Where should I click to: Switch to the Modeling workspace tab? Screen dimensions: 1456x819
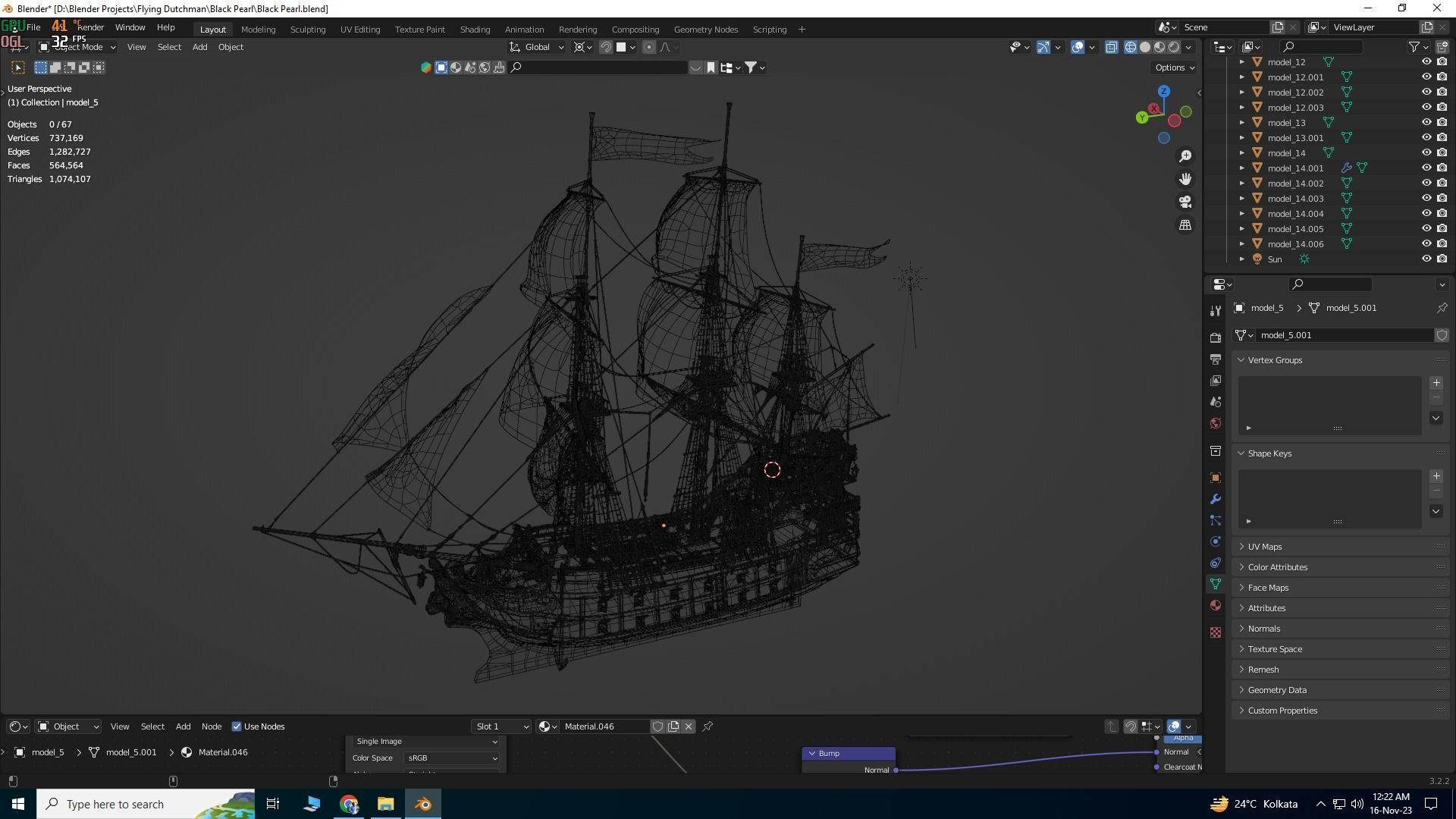click(x=258, y=30)
